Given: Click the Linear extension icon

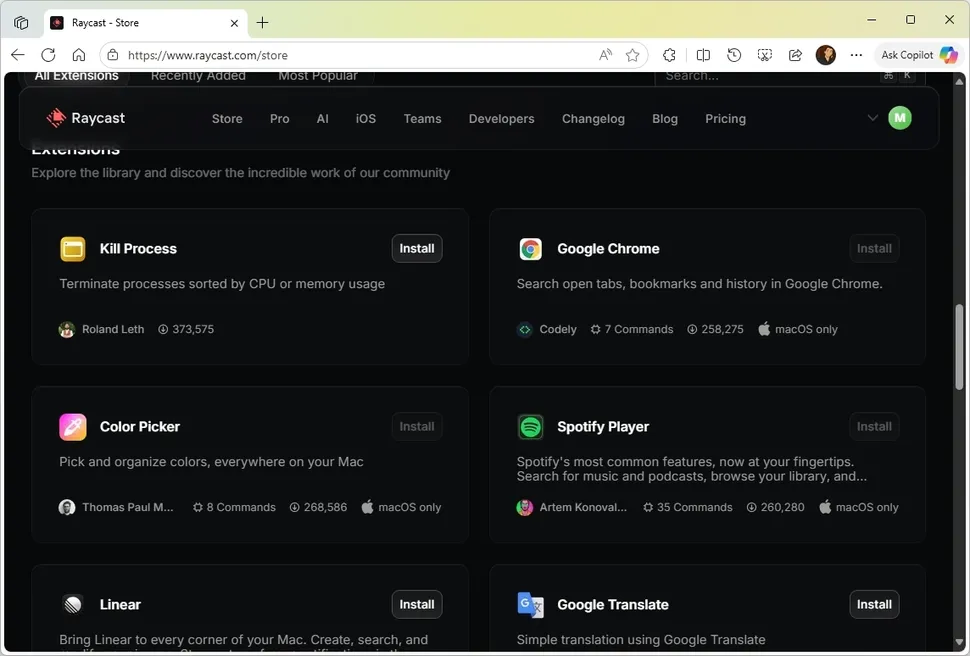Looking at the screenshot, I should tap(72, 604).
